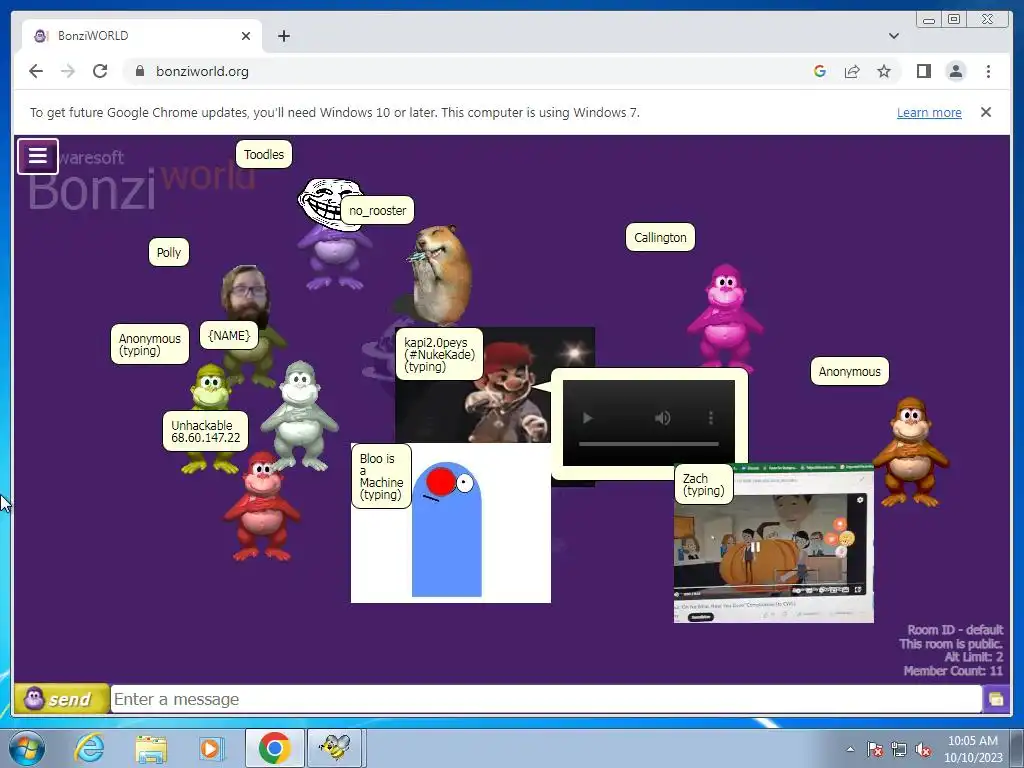
Task: Open video more options three dots
Action: [x=711, y=418]
